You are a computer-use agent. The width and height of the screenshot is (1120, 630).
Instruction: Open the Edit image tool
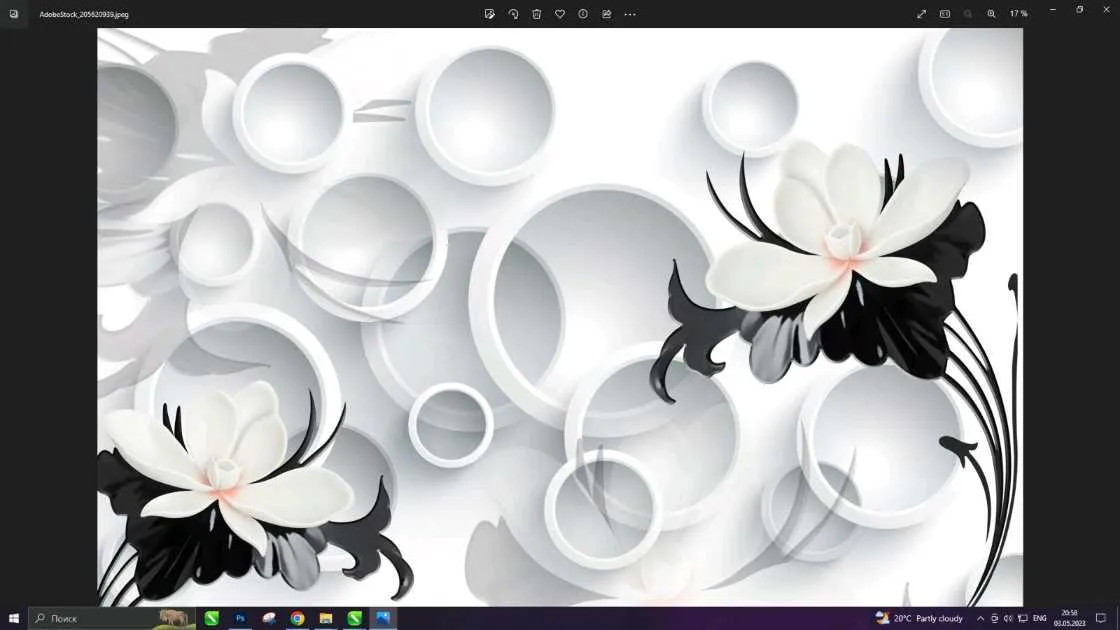[x=489, y=14]
